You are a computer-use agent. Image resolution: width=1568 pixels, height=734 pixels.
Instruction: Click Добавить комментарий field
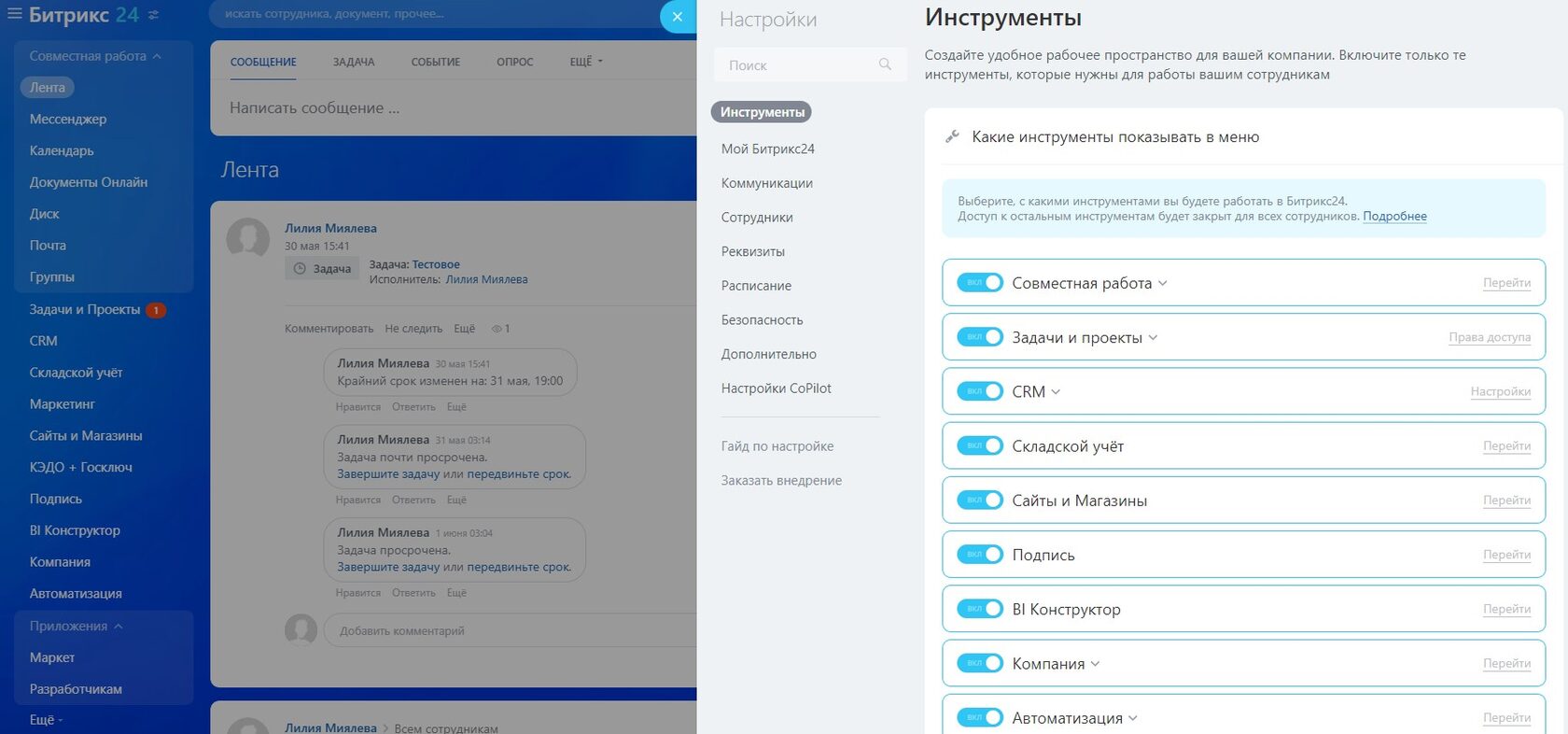click(510, 630)
